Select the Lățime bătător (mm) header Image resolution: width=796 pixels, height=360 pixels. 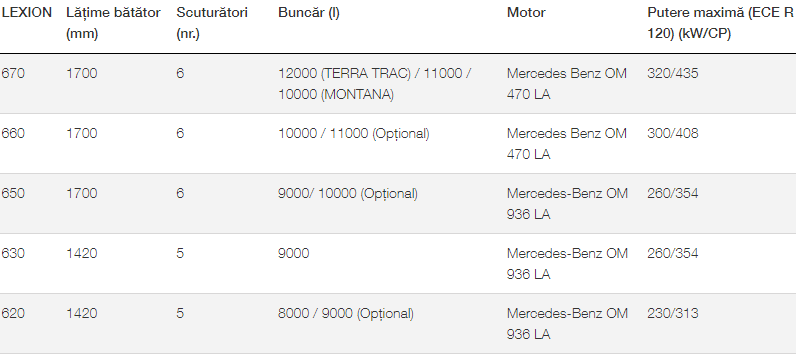113,23
